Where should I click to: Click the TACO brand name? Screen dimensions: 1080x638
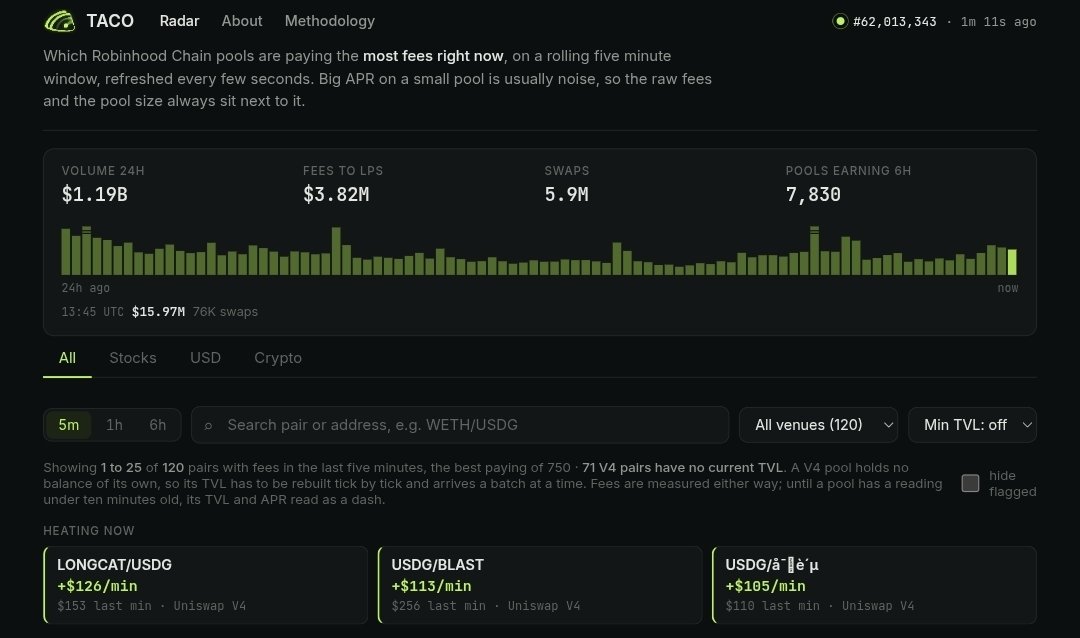click(110, 21)
